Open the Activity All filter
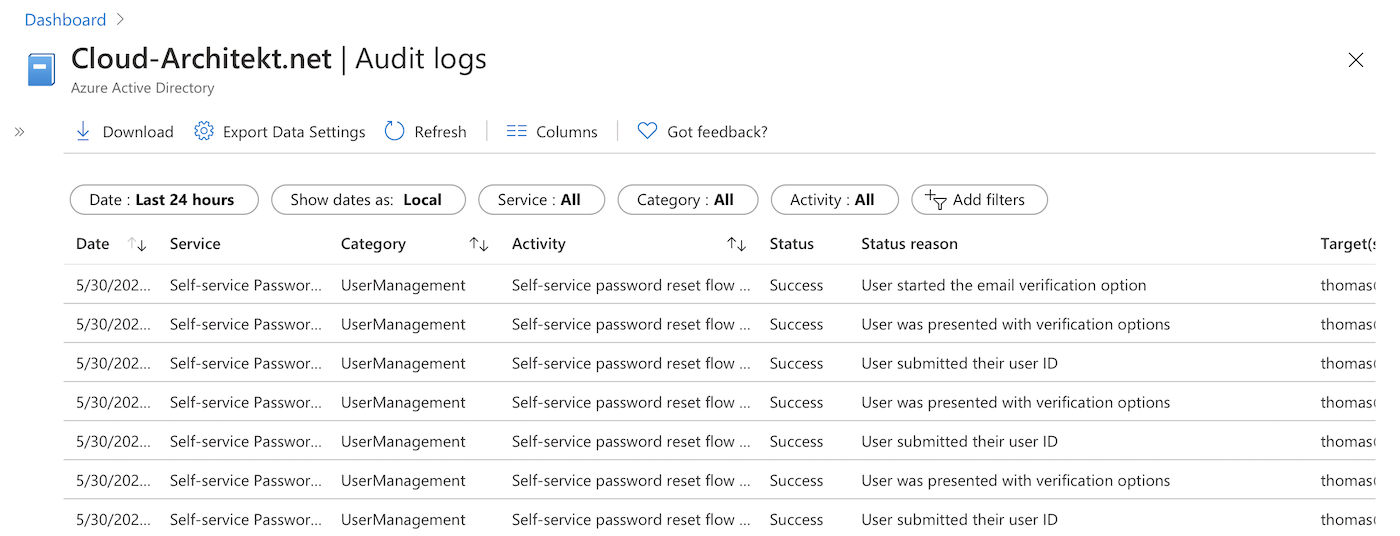This screenshot has width=1400, height=536. 835,200
